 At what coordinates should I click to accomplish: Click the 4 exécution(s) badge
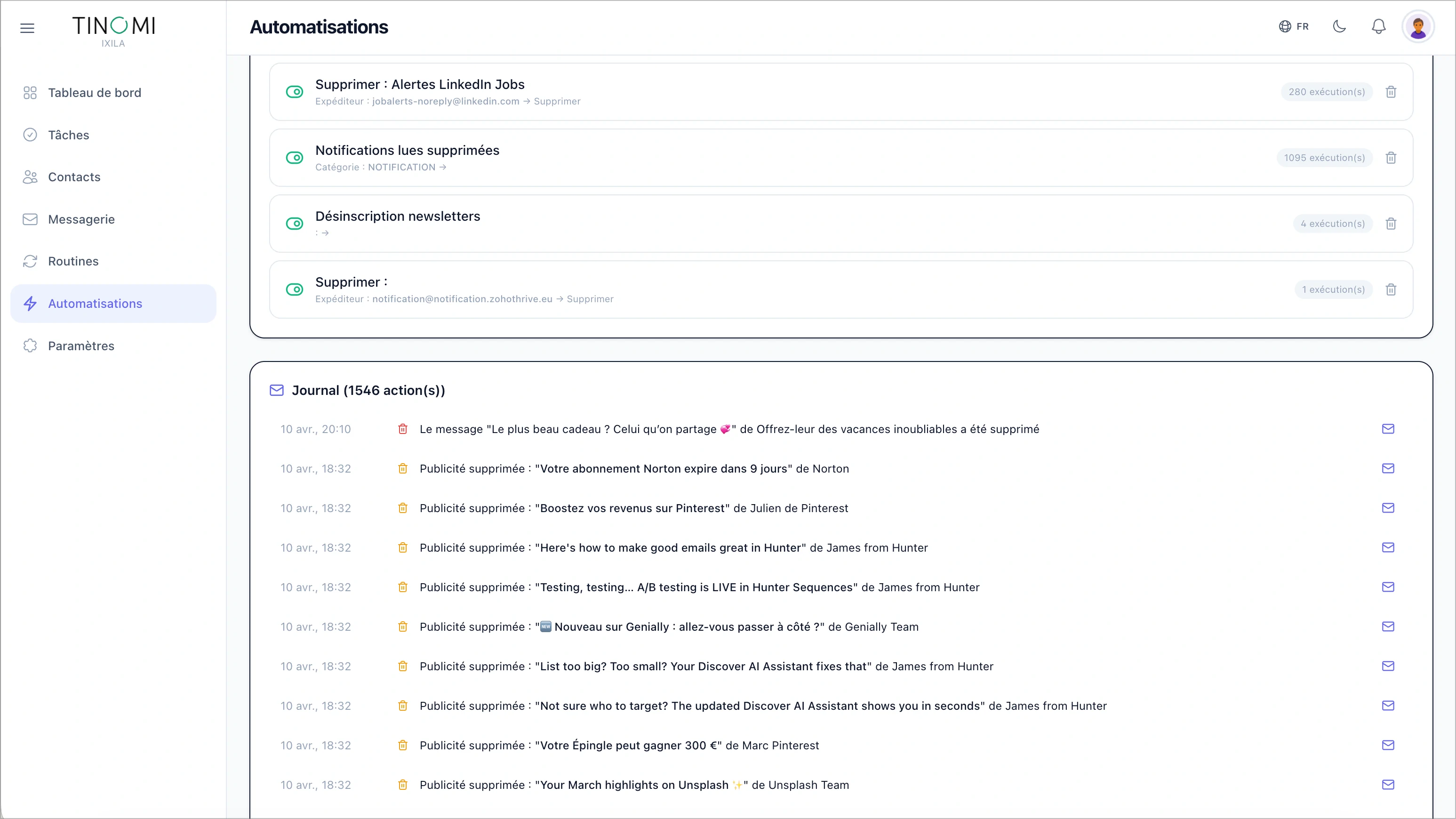click(1333, 224)
